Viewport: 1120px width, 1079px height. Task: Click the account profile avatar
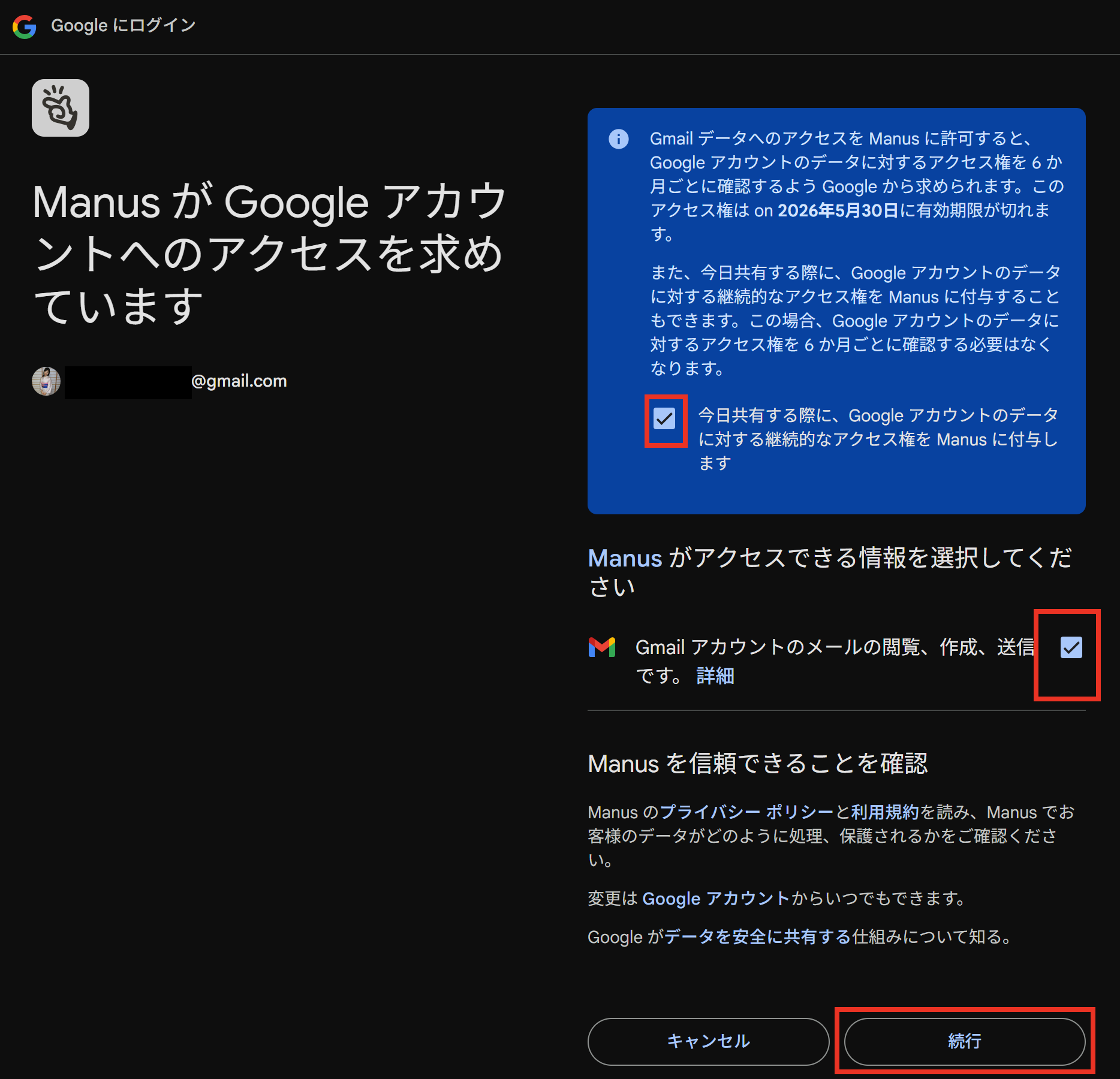pos(46,381)
